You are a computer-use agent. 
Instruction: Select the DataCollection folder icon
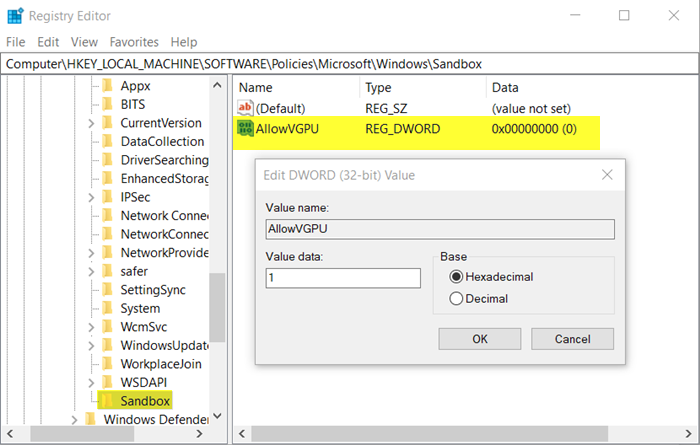(107, 141)
